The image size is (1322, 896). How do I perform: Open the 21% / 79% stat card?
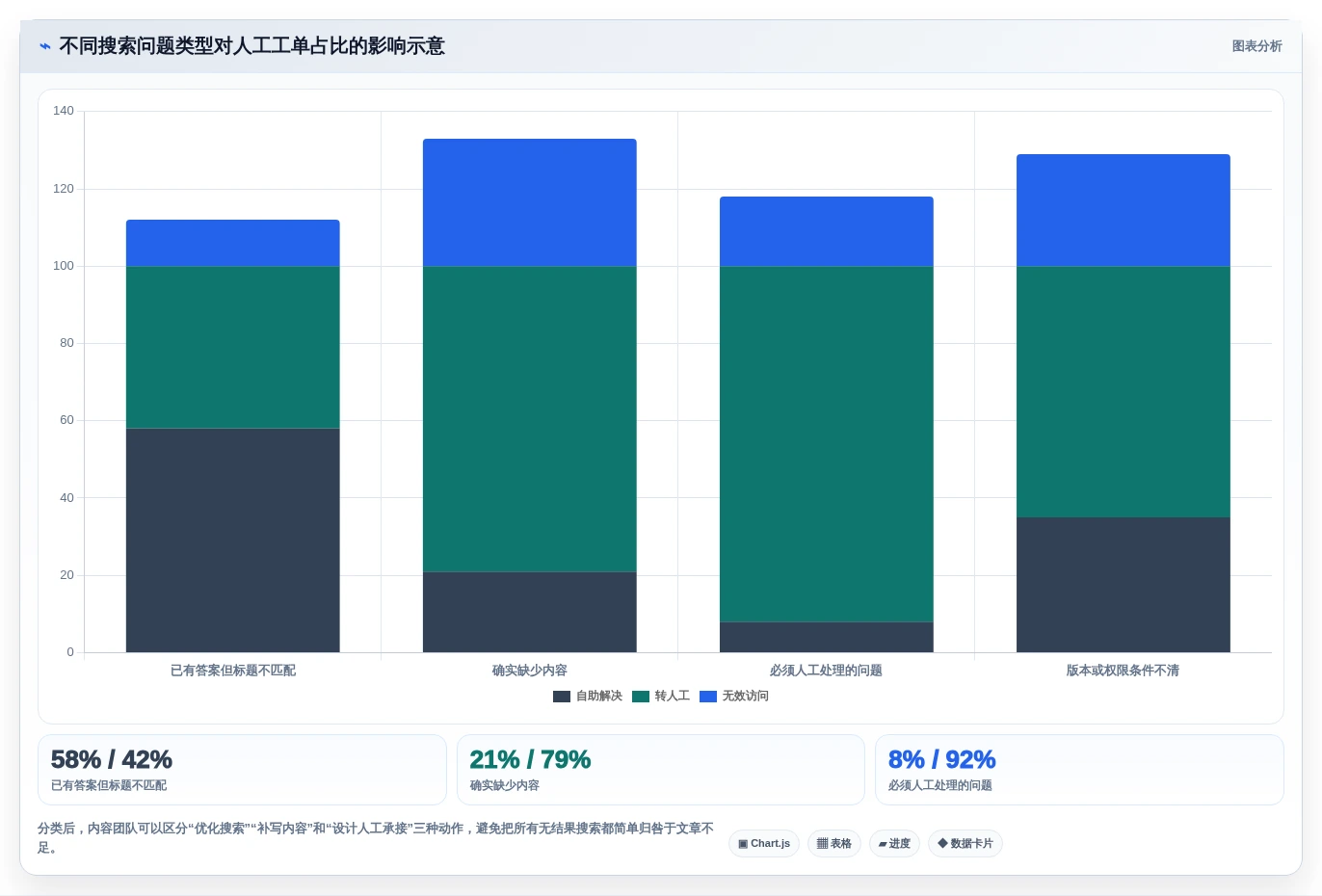tap(661, 770)
